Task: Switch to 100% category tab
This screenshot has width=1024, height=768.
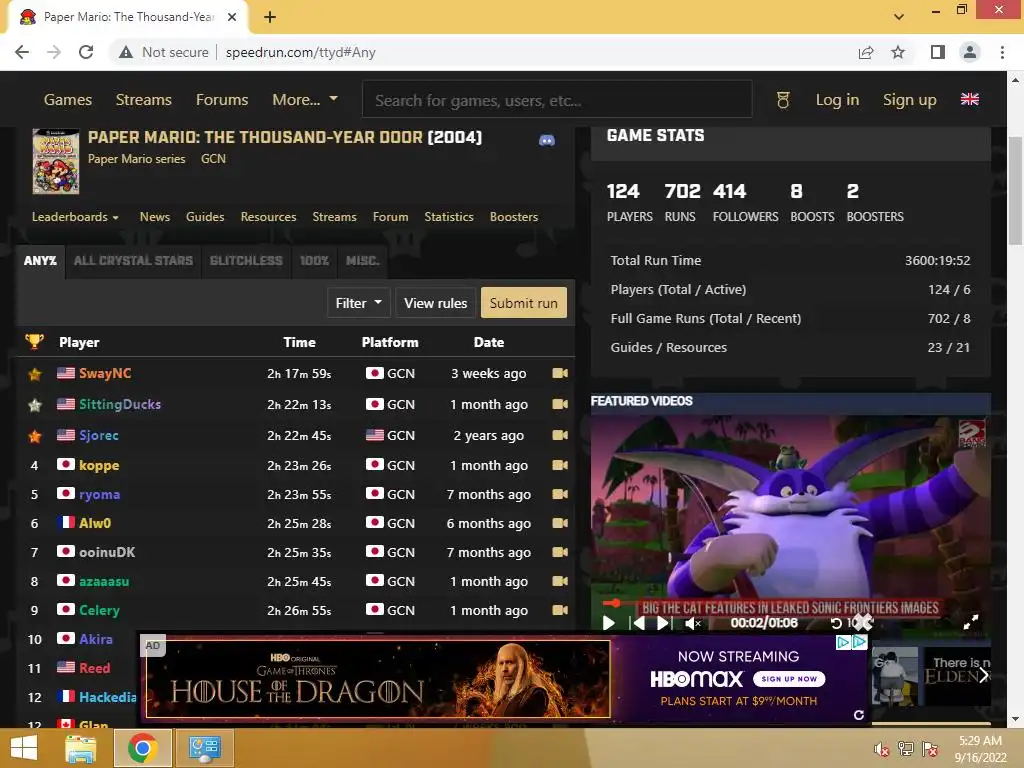Action: (x=314, y=261)
